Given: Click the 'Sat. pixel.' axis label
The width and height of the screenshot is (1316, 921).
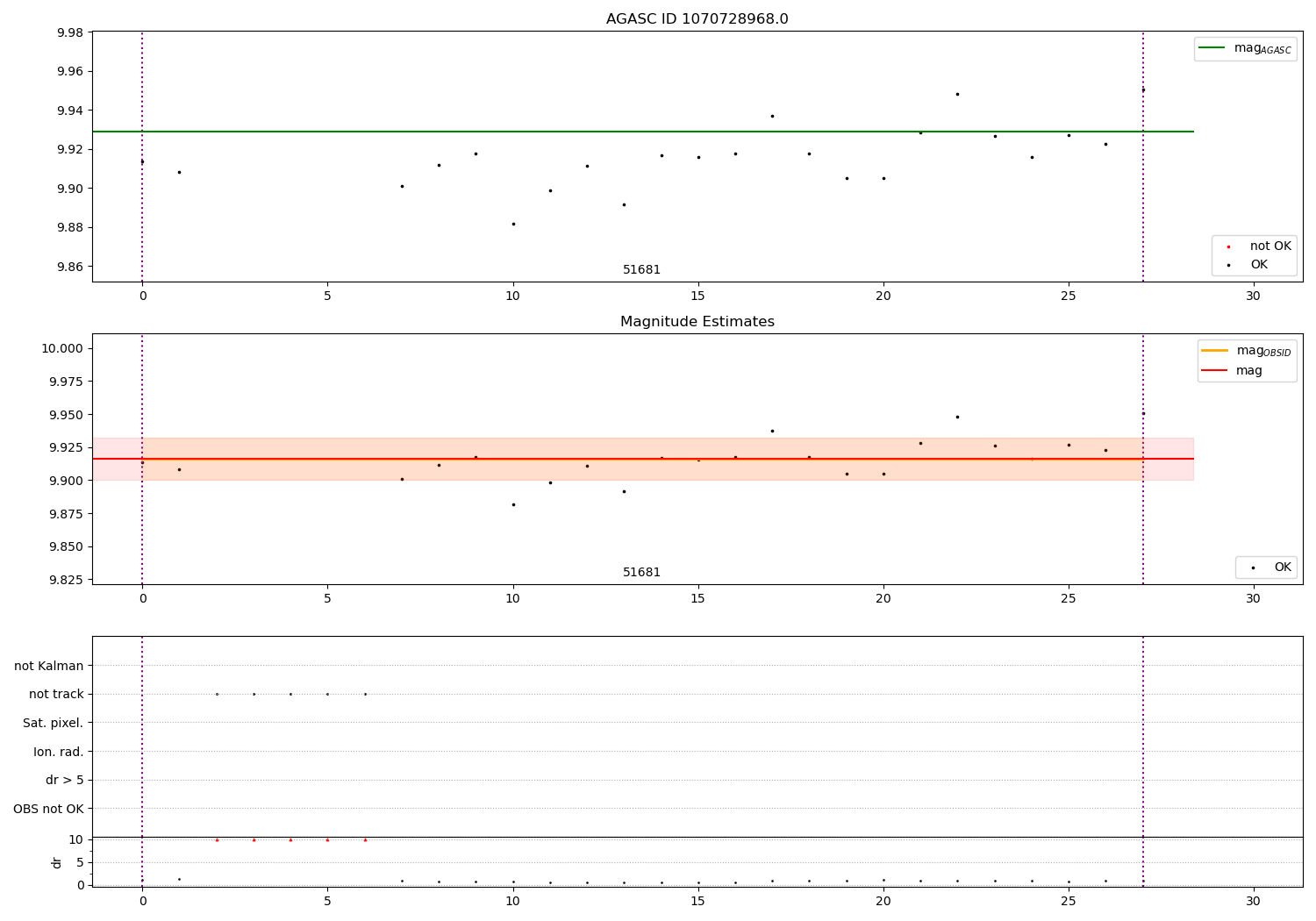Looking at the screenshot, I should click(x=53, y=723).
